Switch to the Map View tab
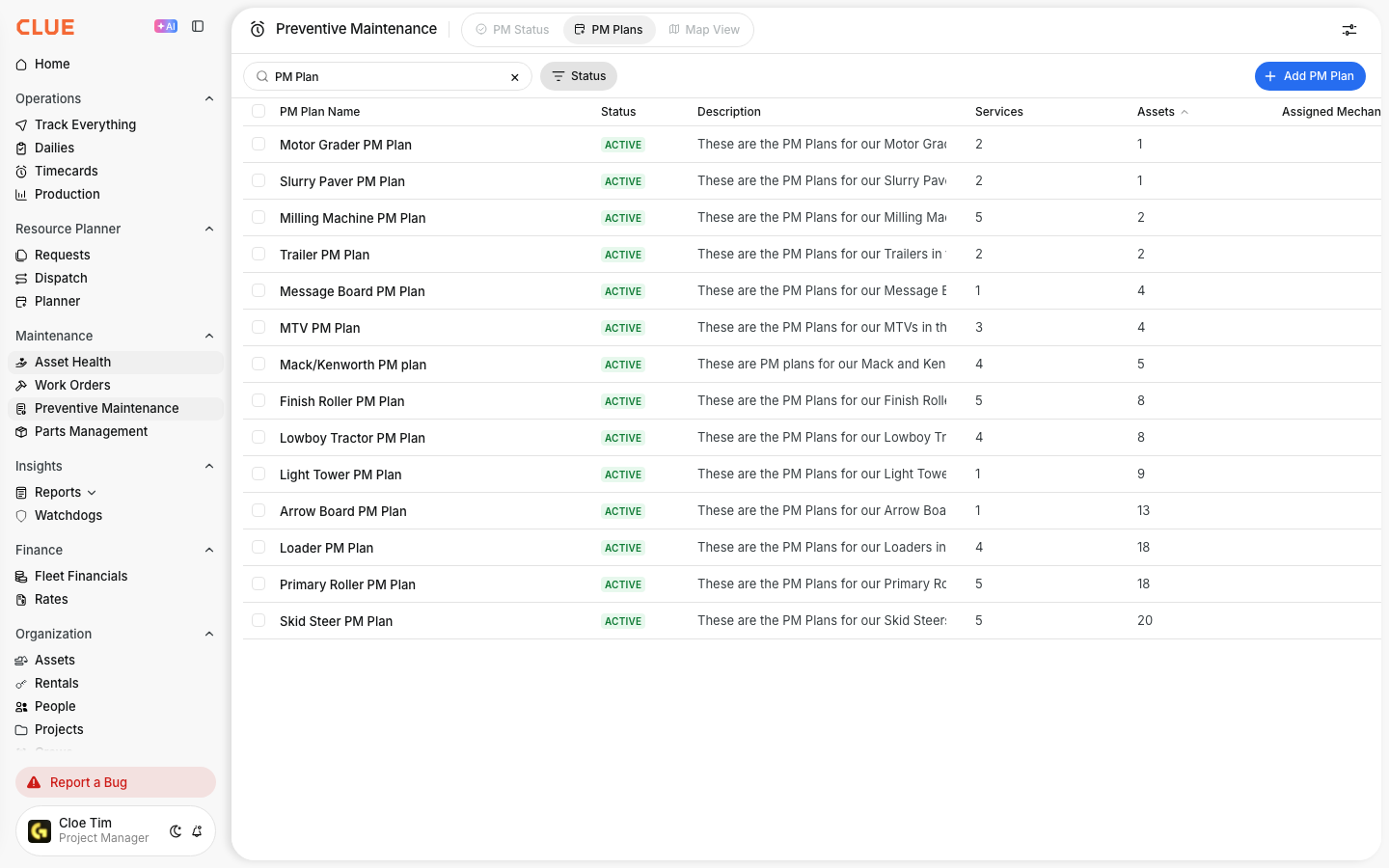 (x=704, y=30)
